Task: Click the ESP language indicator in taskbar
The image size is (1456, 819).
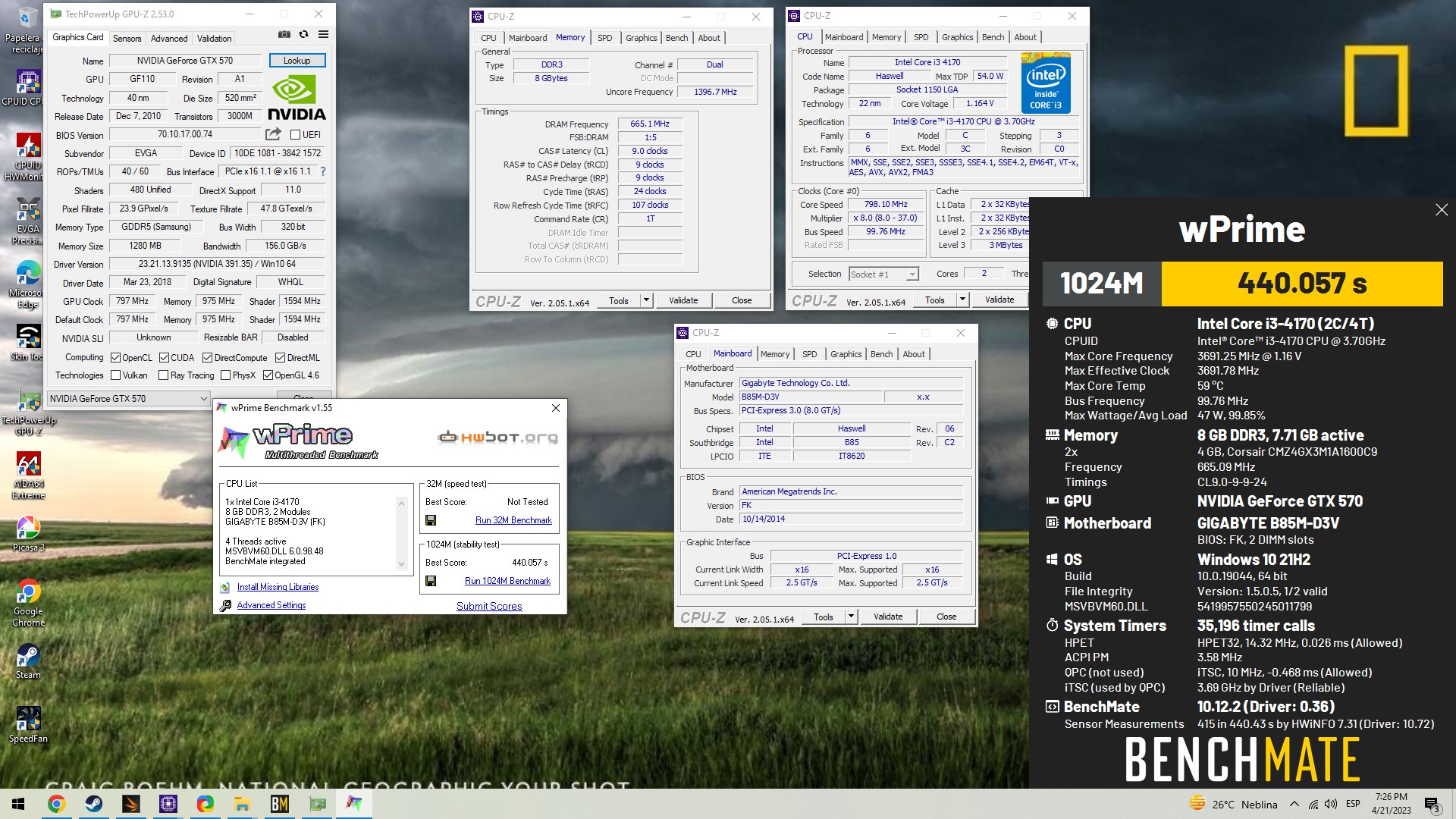Action: [x=1353, y=804]
